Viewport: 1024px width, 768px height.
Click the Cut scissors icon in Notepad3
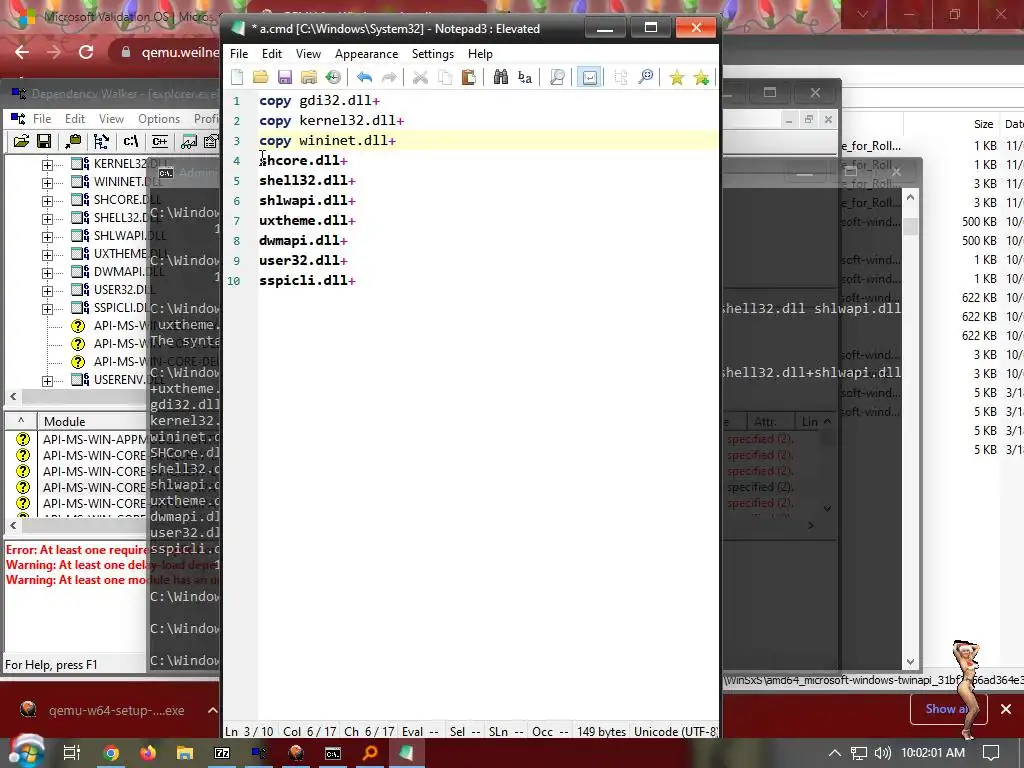pyautogui.click(x=420, y=78)
